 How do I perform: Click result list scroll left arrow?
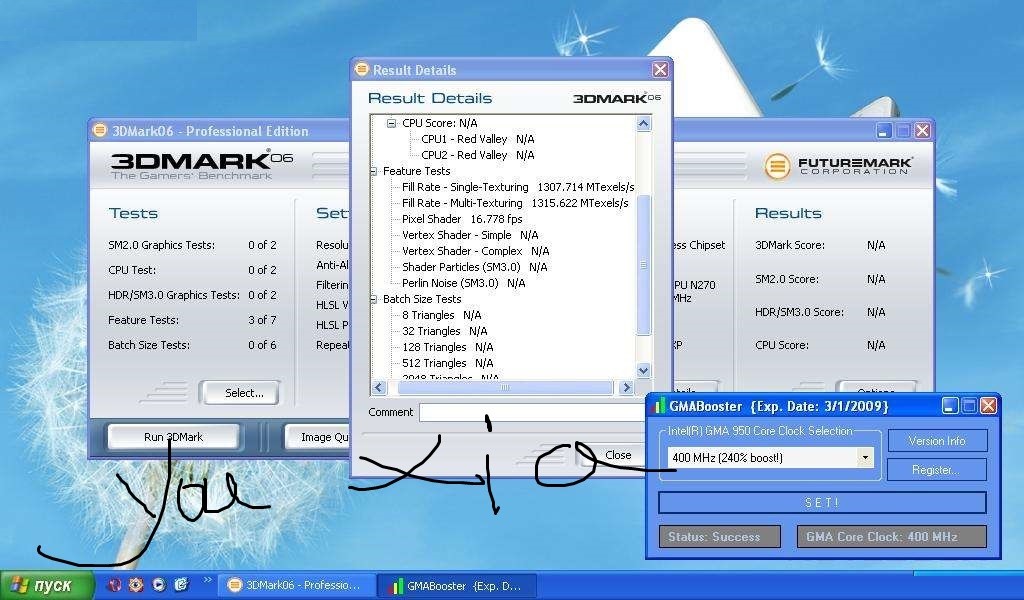tap(379, 387)
